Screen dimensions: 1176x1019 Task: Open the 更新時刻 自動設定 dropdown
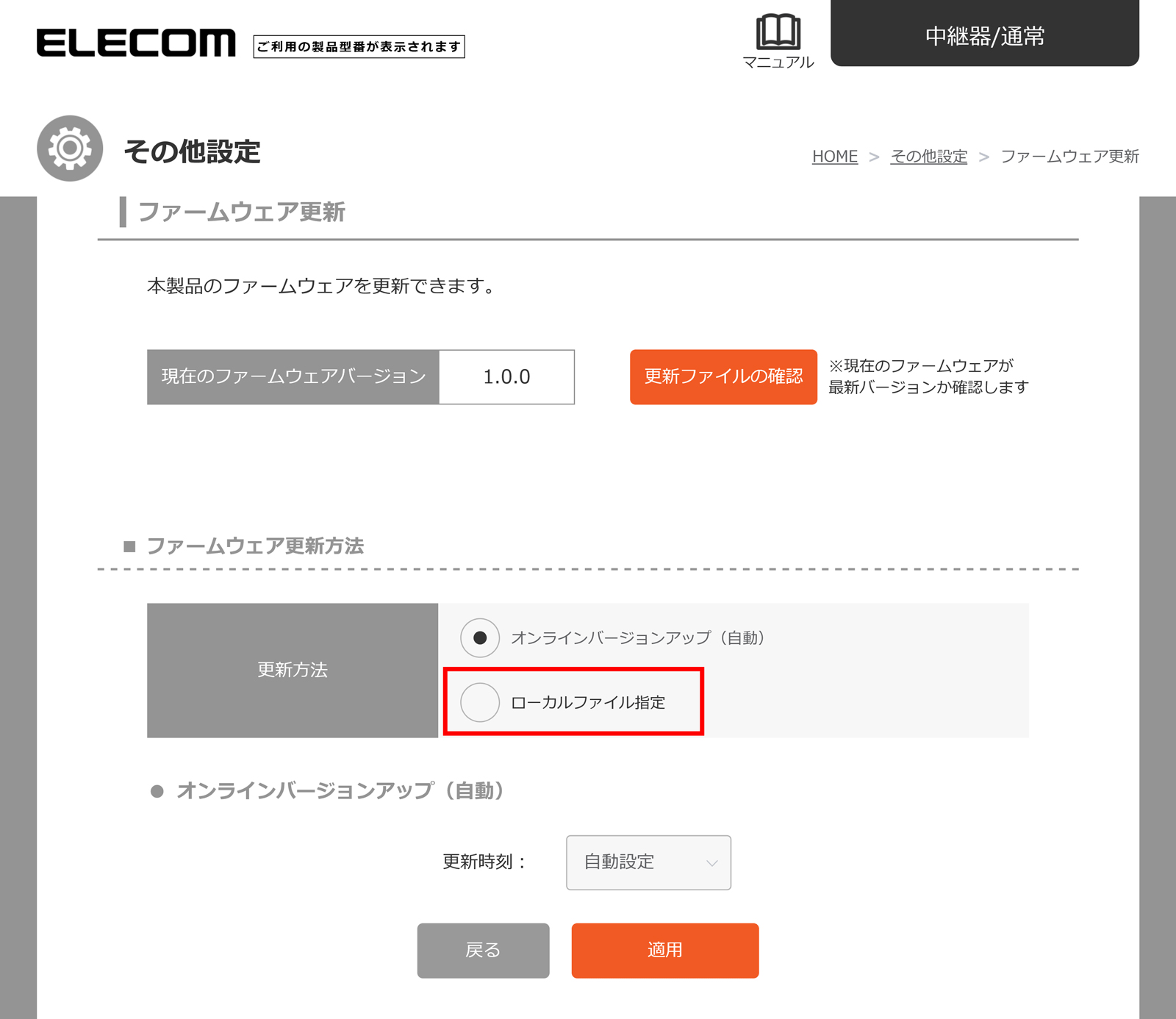648,862
